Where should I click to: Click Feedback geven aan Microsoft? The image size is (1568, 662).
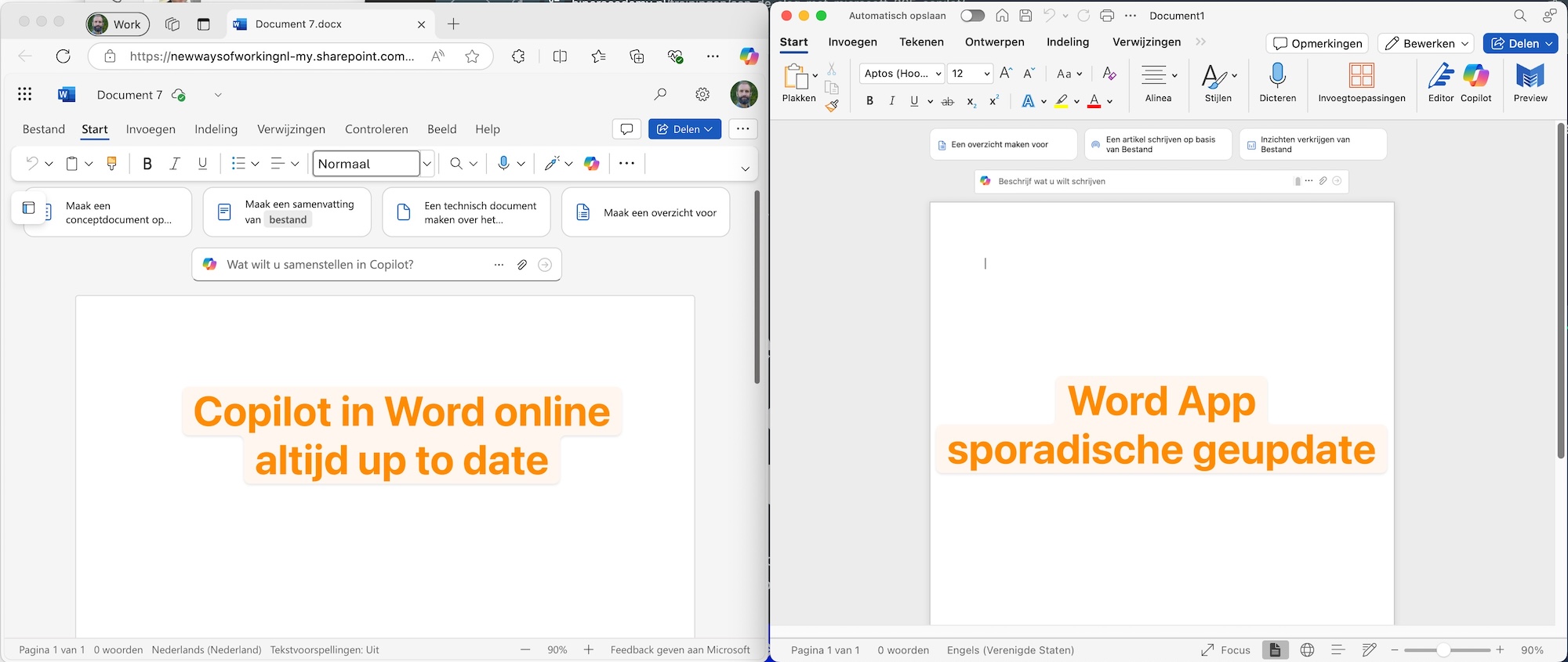(x=680, y=649)
